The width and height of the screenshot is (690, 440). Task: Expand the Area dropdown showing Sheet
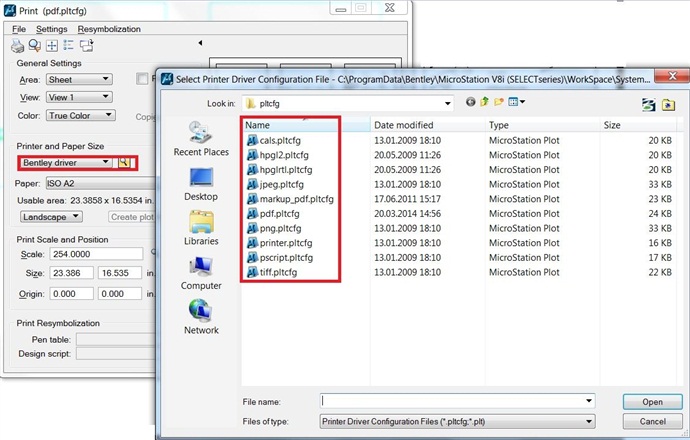[78, 79]
